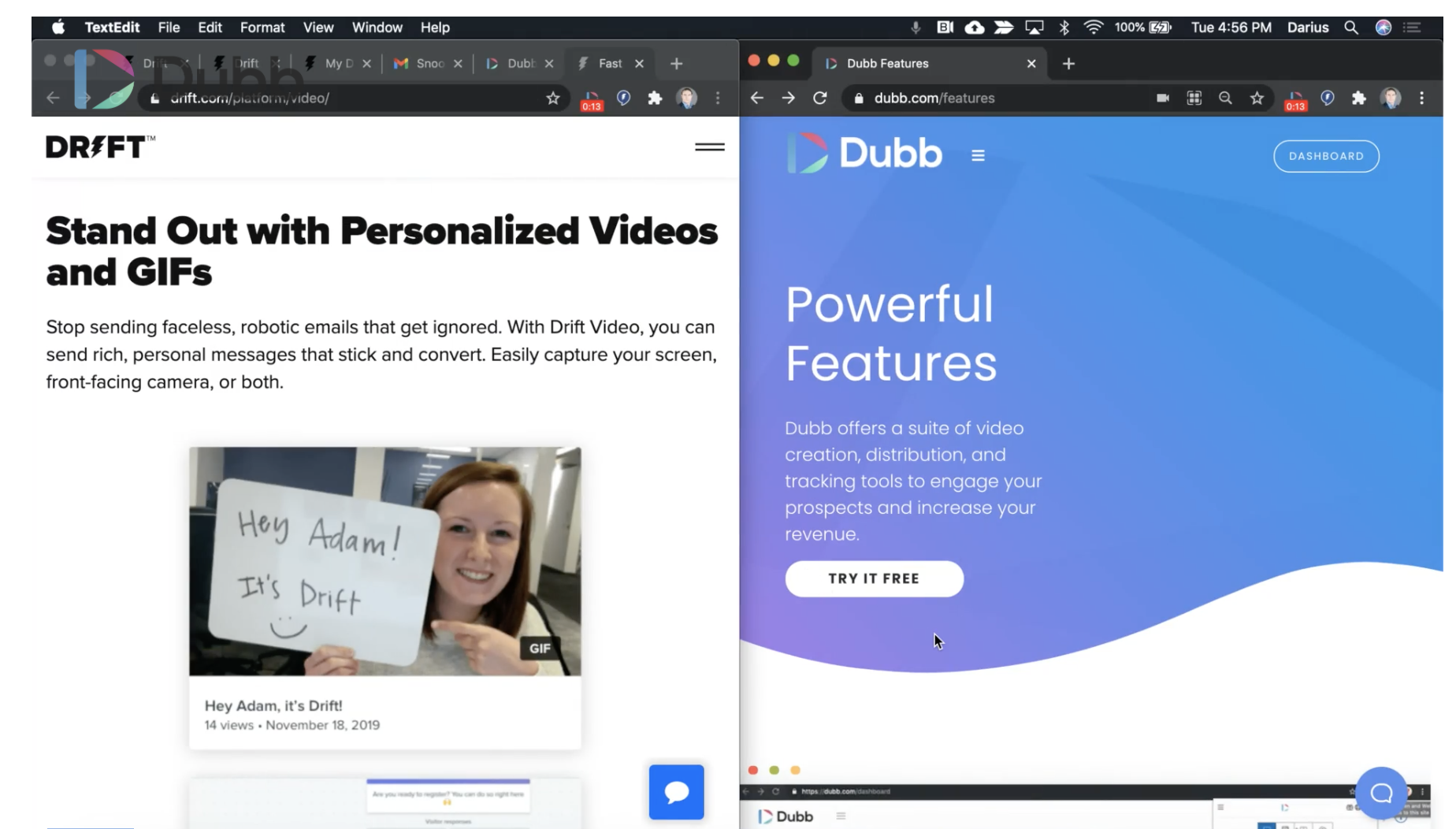Click the Darius user menu
The height and width of the screenshot is (829, 1456).
[x=1308, y=28]
